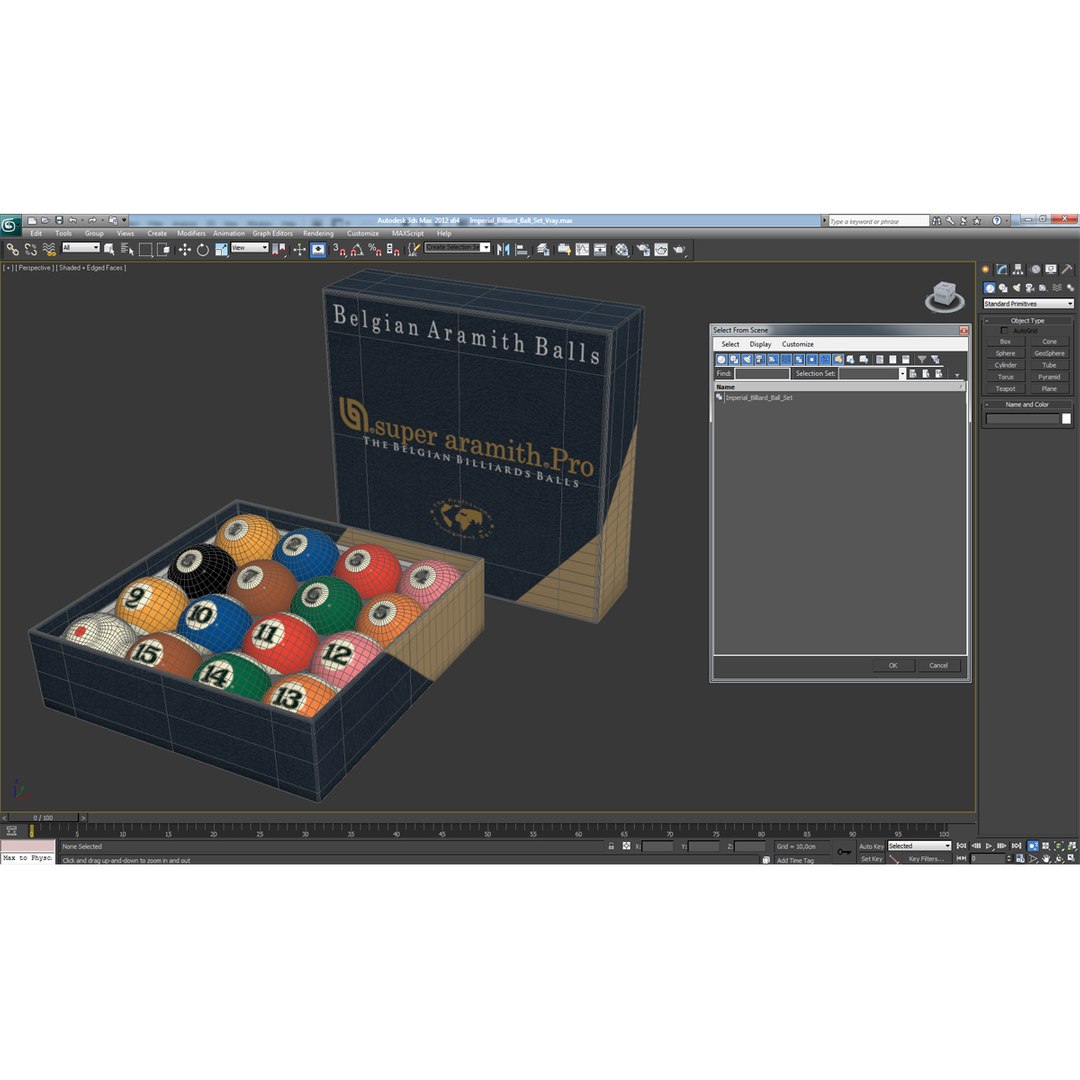The image size is (1080, 1080).
Task: Open the key mode Selected dropdown
Action: click(920, 846)
